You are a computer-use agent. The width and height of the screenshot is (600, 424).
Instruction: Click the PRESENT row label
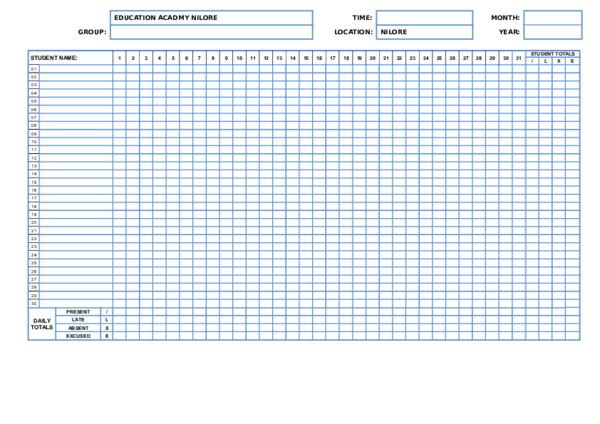click(x=78, y=312)
